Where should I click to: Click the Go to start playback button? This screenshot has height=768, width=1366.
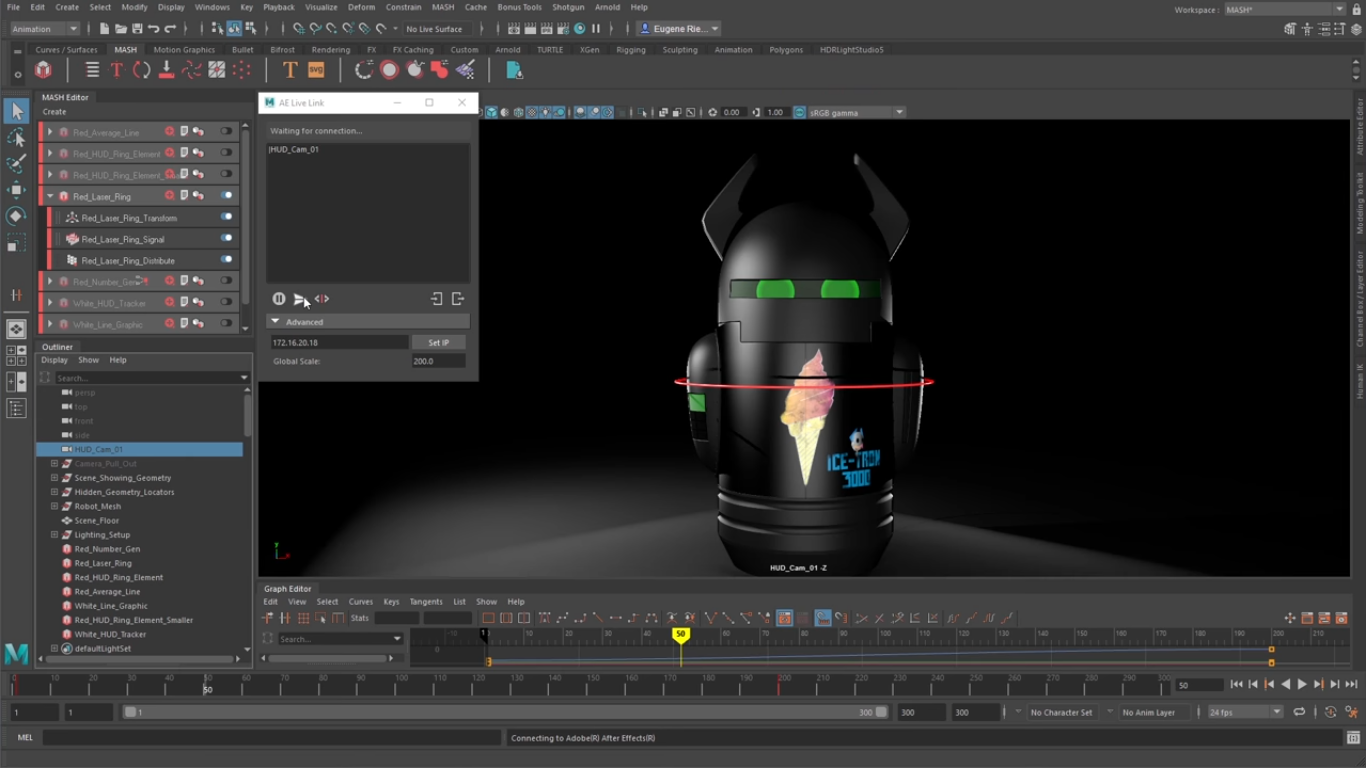coord(1237,685)
